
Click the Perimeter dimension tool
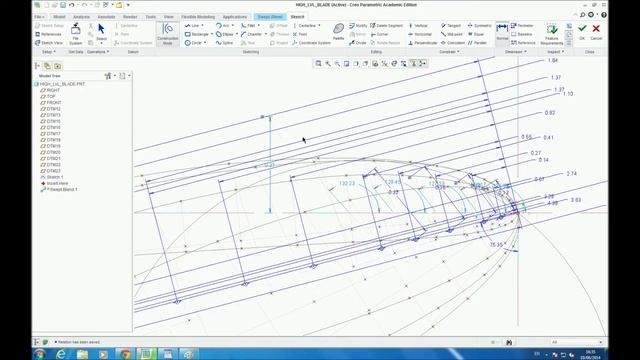point(522,26)
